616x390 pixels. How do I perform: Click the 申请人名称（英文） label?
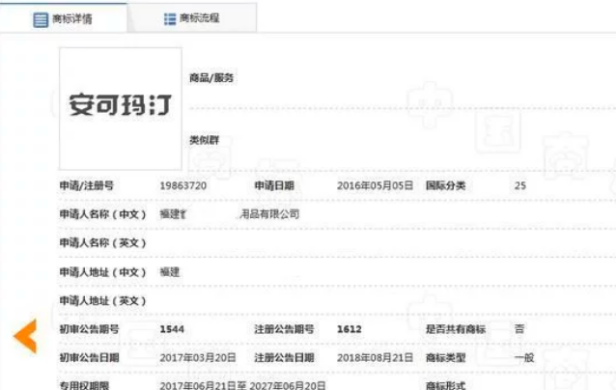coord(103,243)
